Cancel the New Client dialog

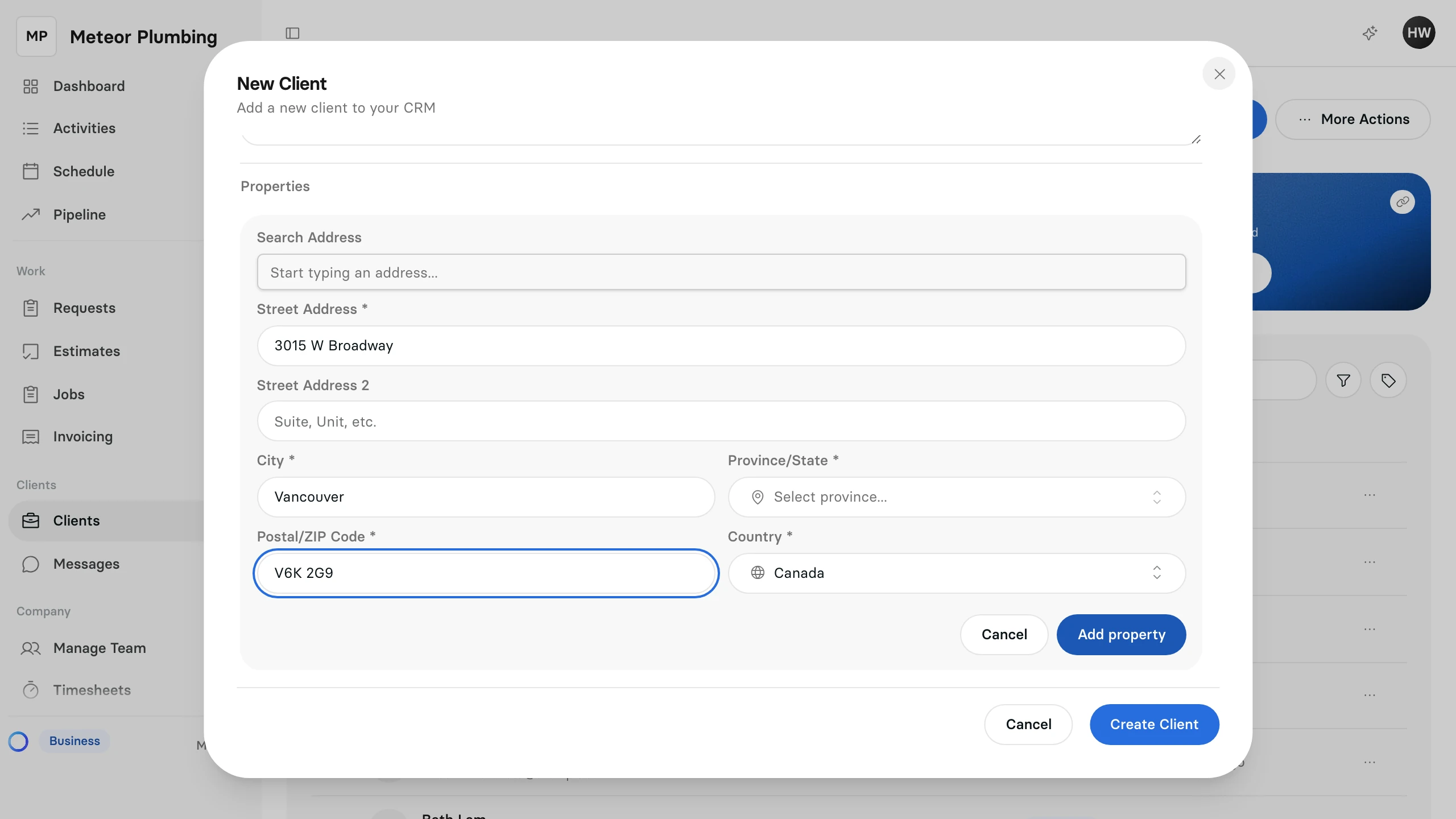pos(1028,724)
